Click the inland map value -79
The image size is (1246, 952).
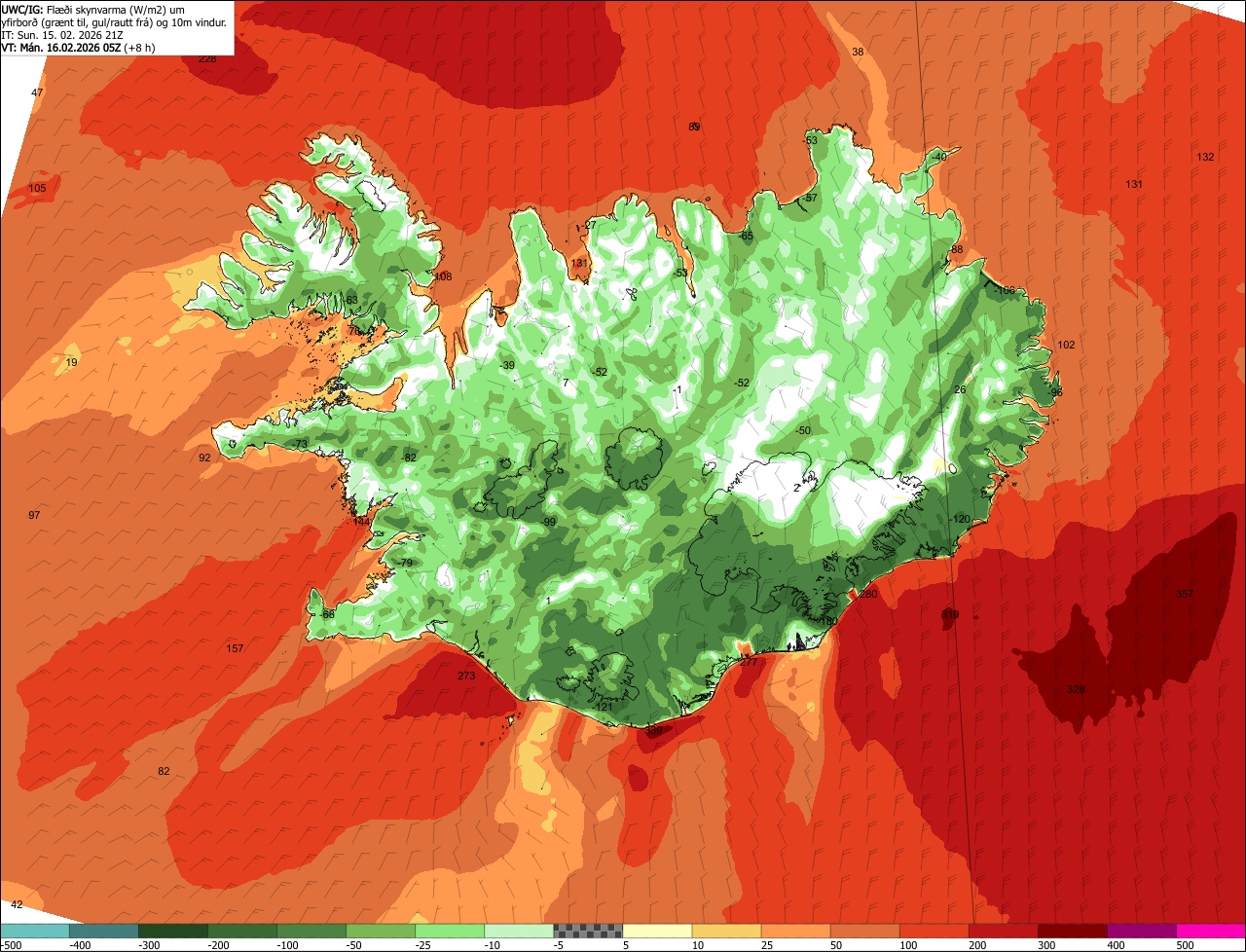click(x=405, y=564)
